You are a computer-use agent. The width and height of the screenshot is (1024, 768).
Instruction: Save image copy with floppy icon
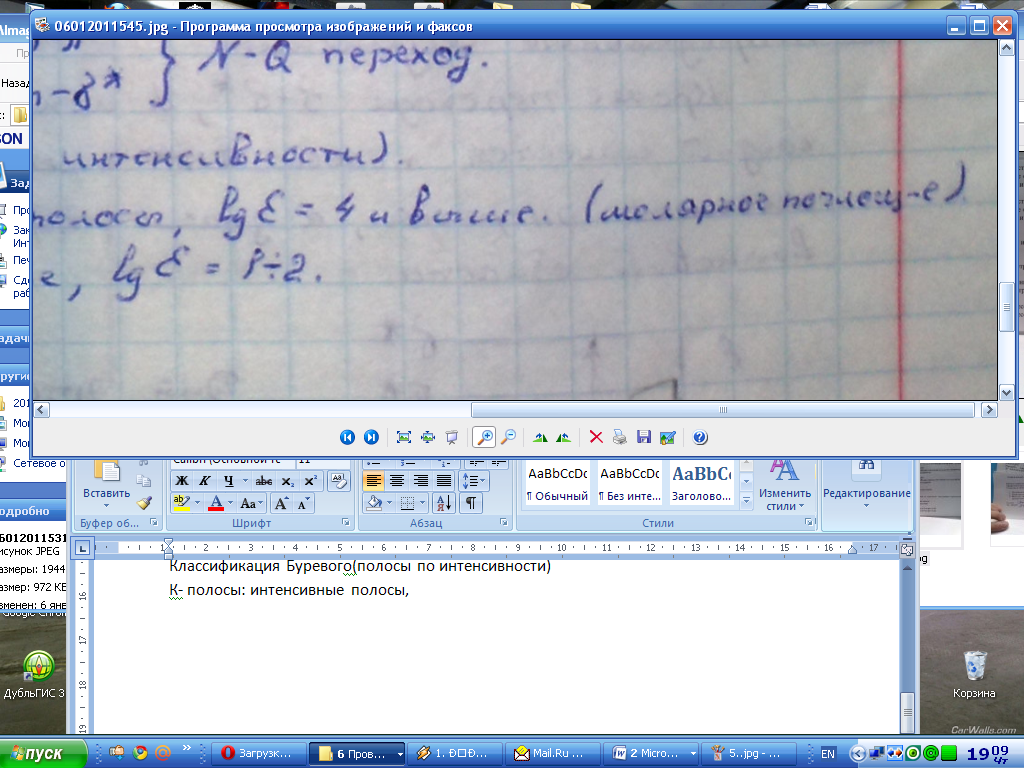[644, 438]
